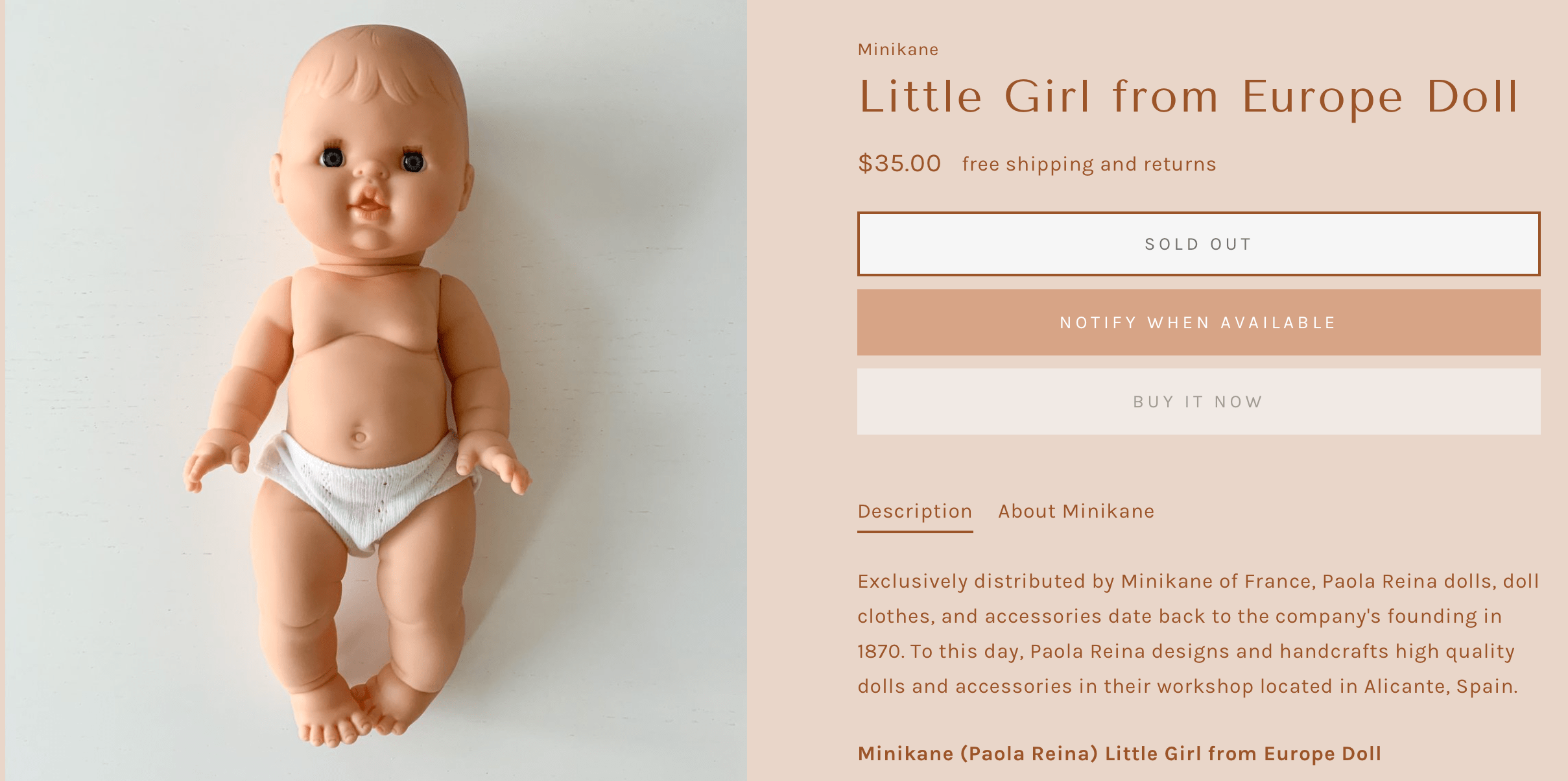The image size is (1568, 781).
Task: Click the bold Minikane (Paola Reina) heading
Action: 1119,754
